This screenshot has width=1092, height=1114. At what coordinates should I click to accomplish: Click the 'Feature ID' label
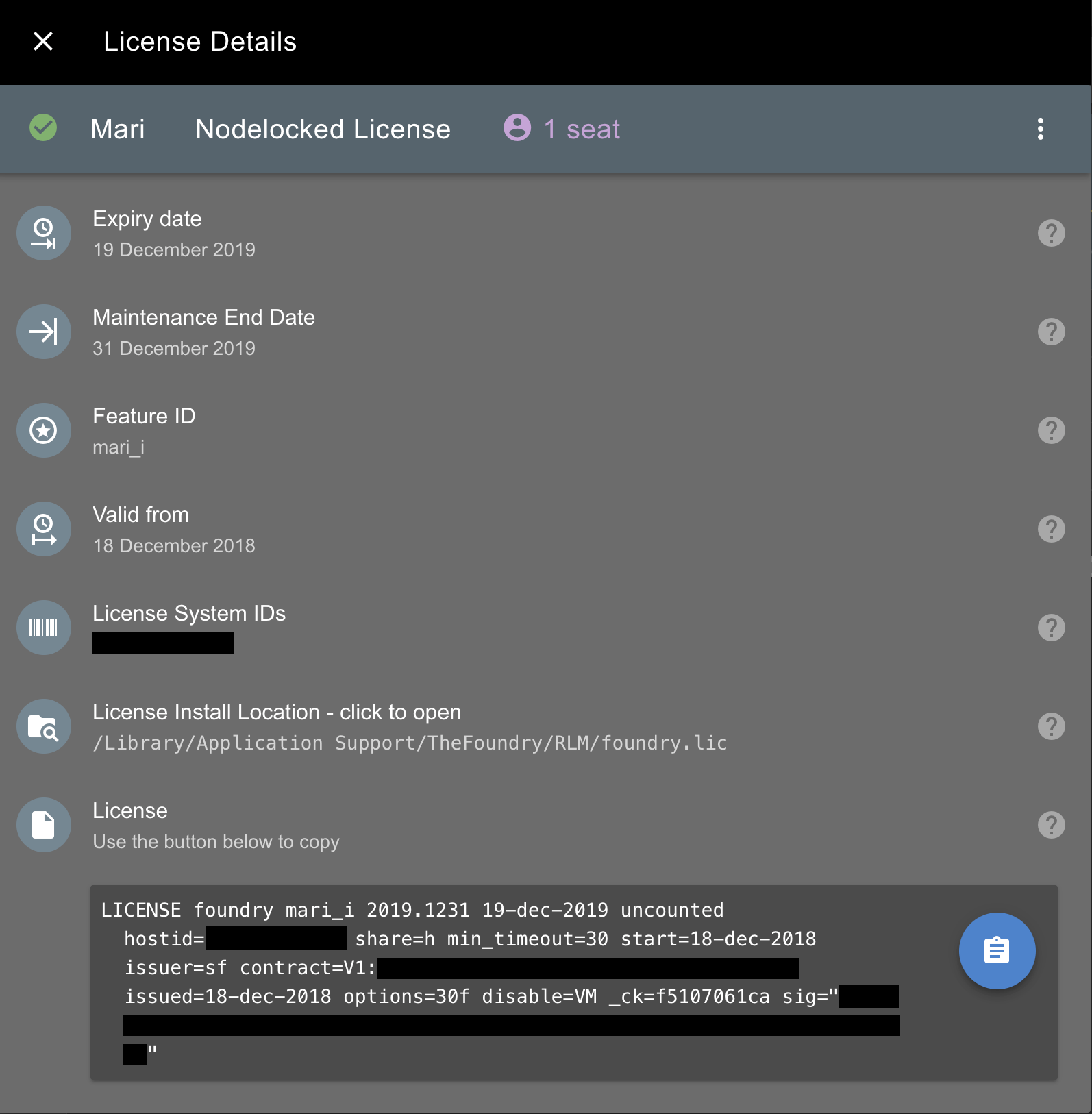pyautogui.click(x=144, y=416)
